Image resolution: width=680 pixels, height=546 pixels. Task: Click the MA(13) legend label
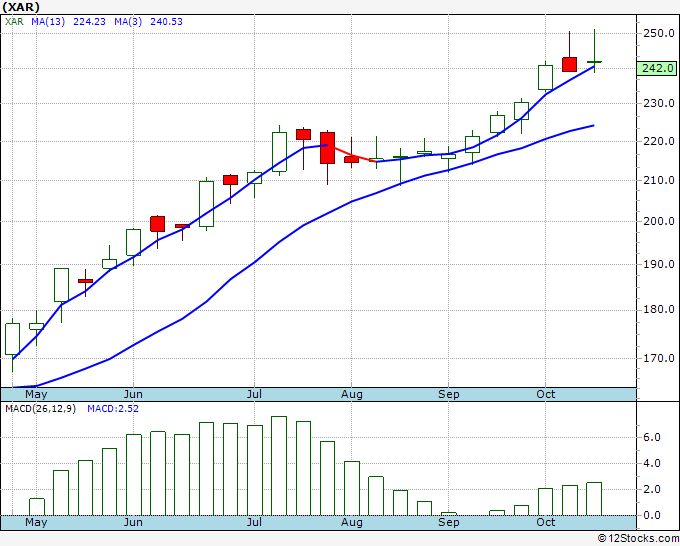(x=48, y=22)
